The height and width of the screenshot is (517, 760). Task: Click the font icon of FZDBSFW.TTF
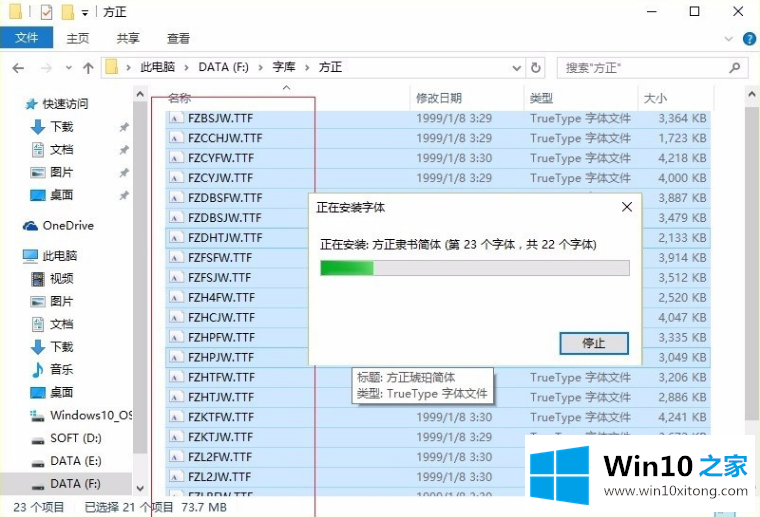click(x=176, y=198)
